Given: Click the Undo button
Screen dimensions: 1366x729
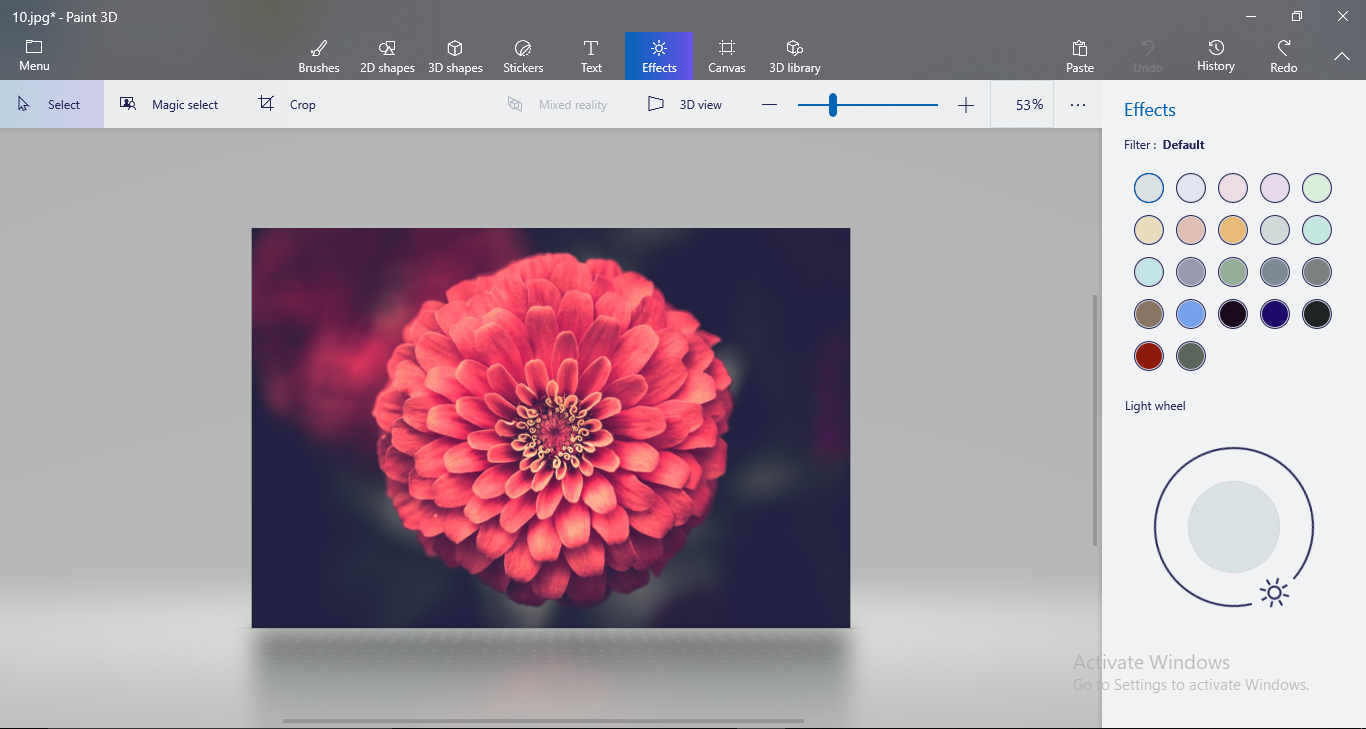Looking at the screenshot, I should click(1148, 56).
